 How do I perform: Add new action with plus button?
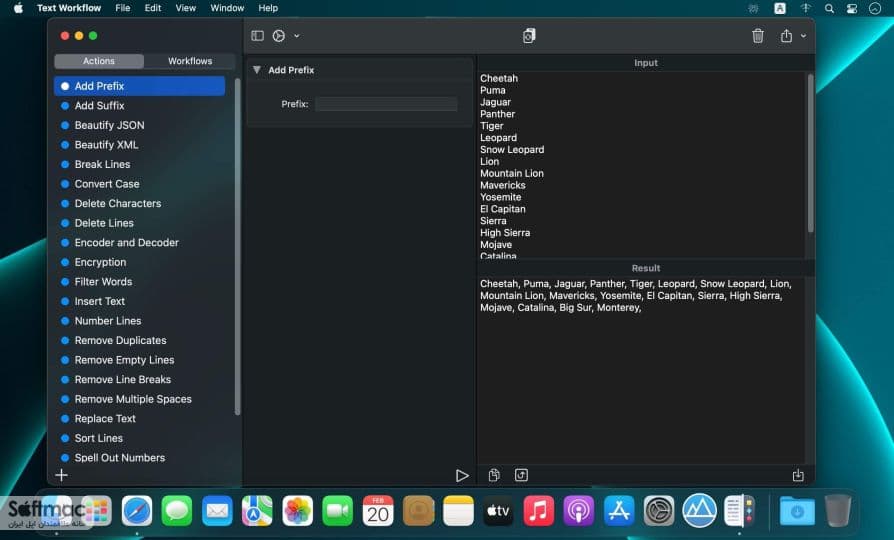[x=62, y=475]
